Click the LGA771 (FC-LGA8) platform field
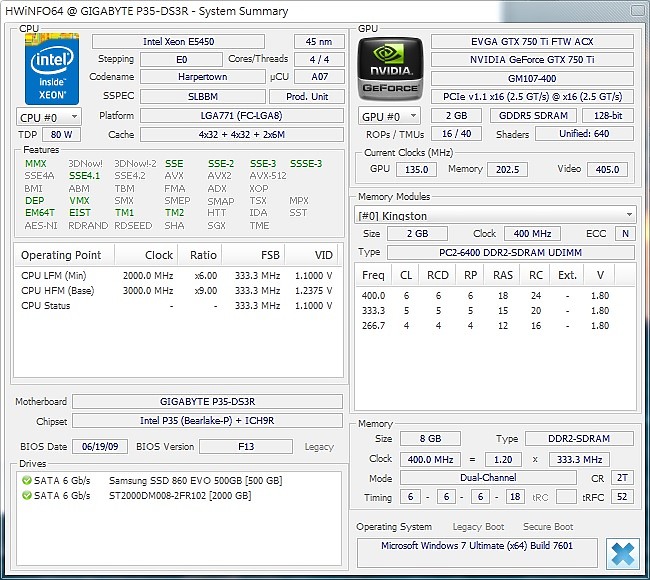 (x=242, y=115)
